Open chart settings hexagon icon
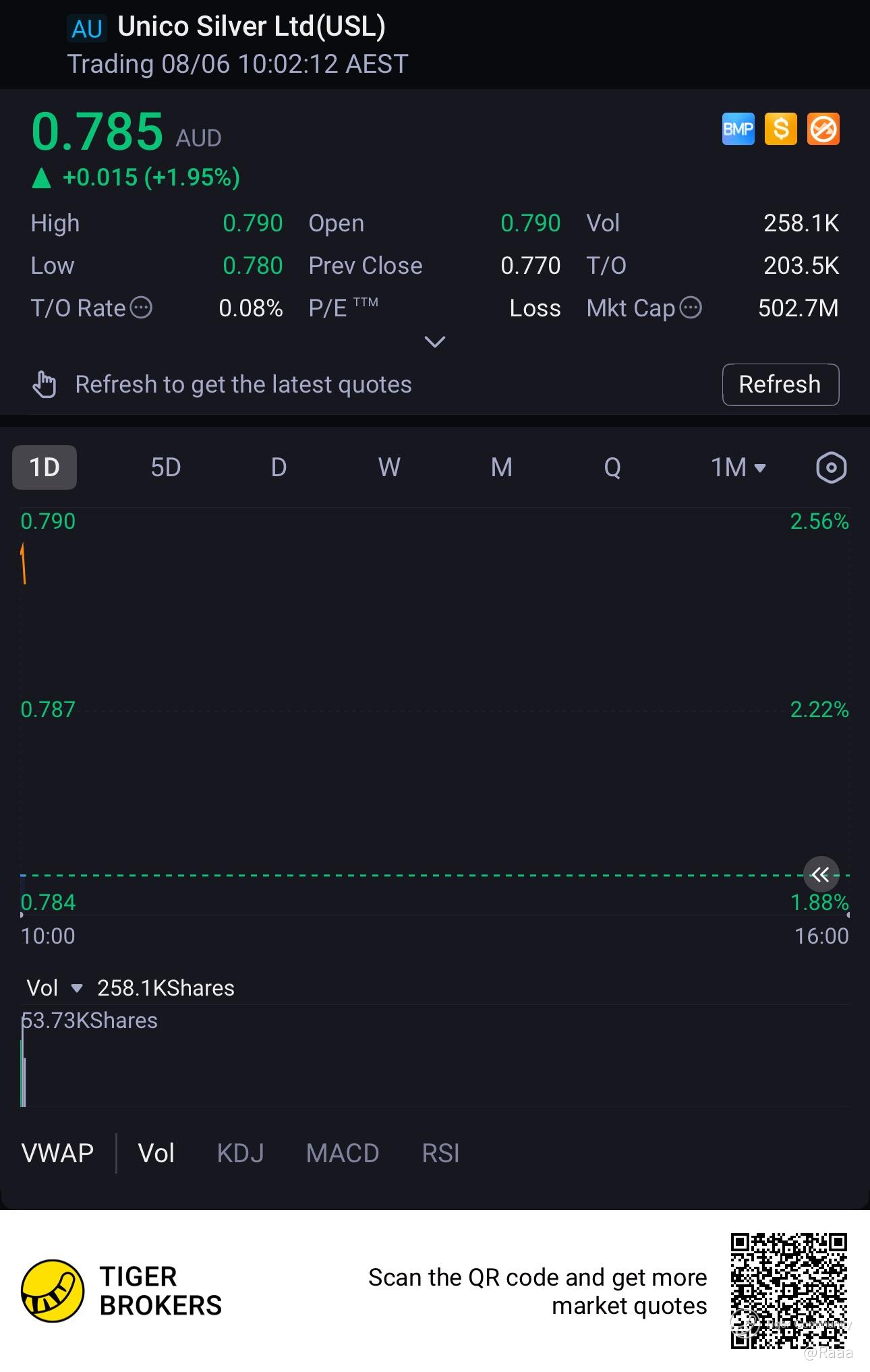The image size is (870, 1372). (x=831, y=467)
